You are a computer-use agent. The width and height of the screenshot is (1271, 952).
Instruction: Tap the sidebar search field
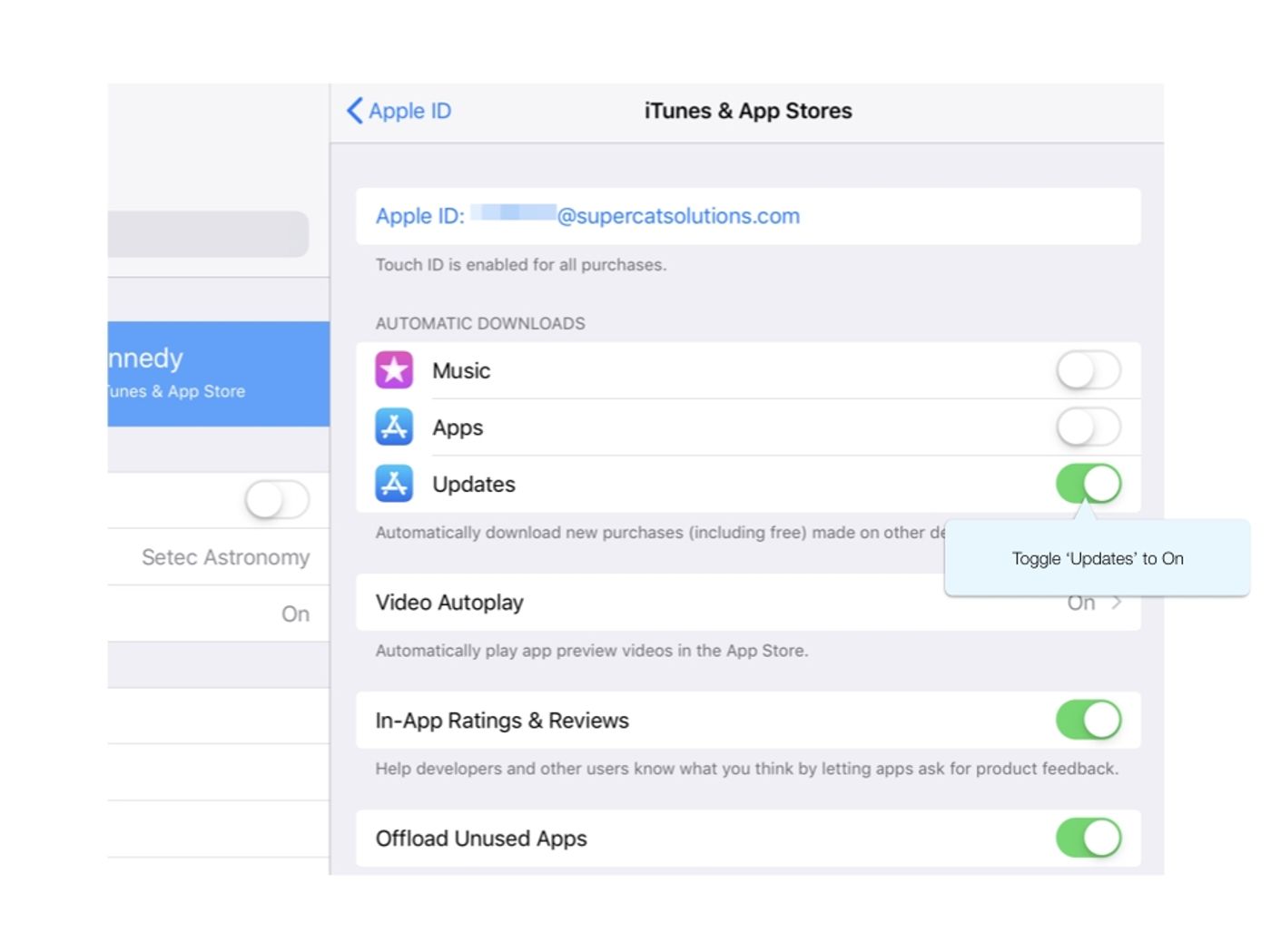[208, 234]
